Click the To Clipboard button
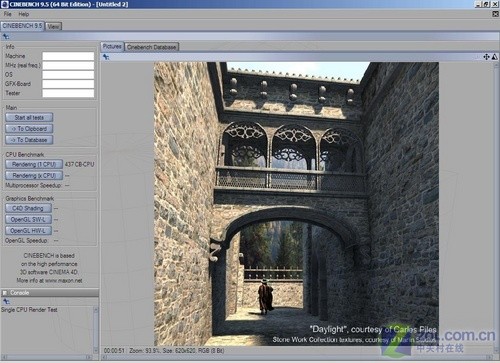Image resolution: width=500 pixels, height=363 pixels. point(29,129)
